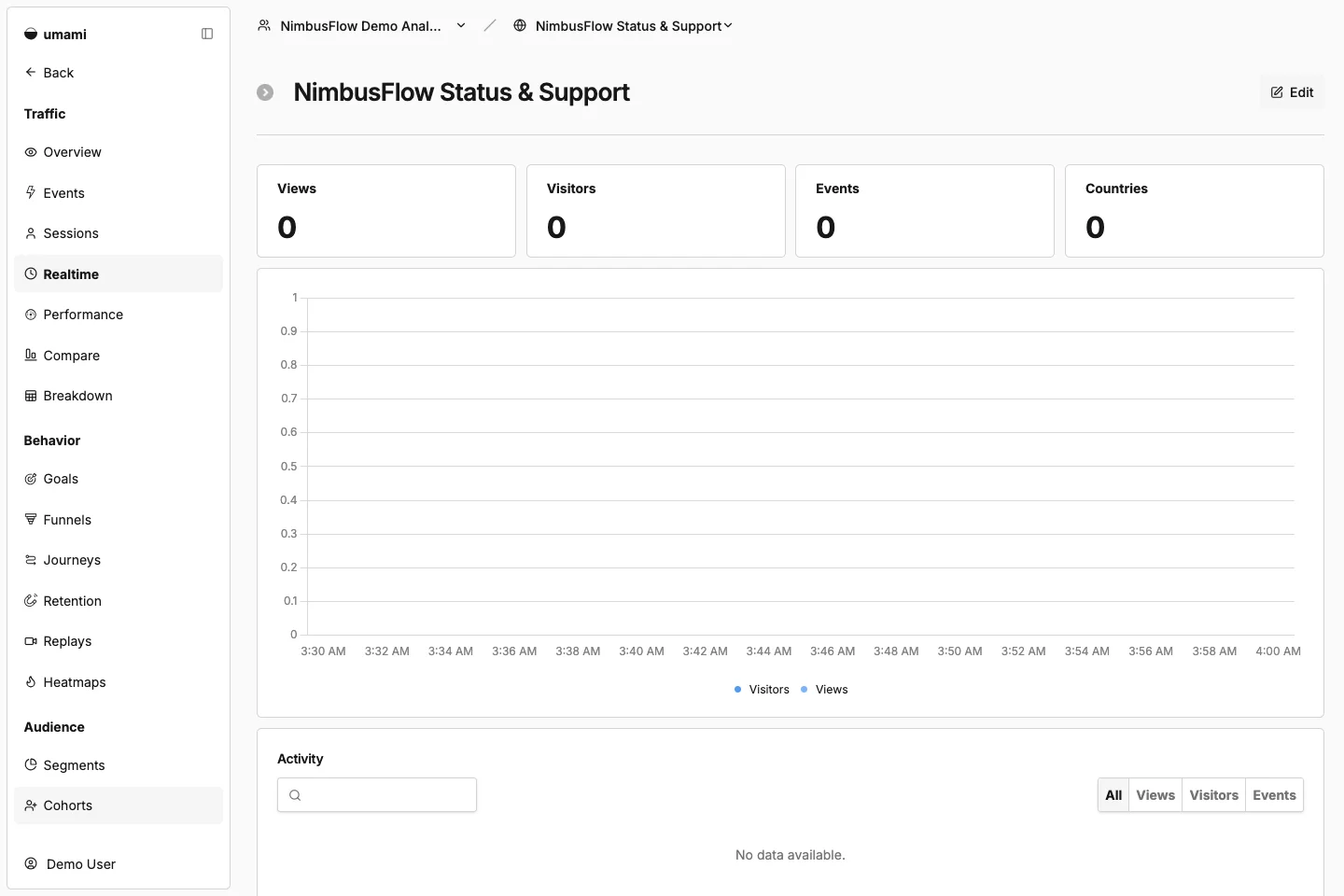This screenshot has height=896, width=1344.
Task: Focus the Activity search input
Action: [377, 795]
